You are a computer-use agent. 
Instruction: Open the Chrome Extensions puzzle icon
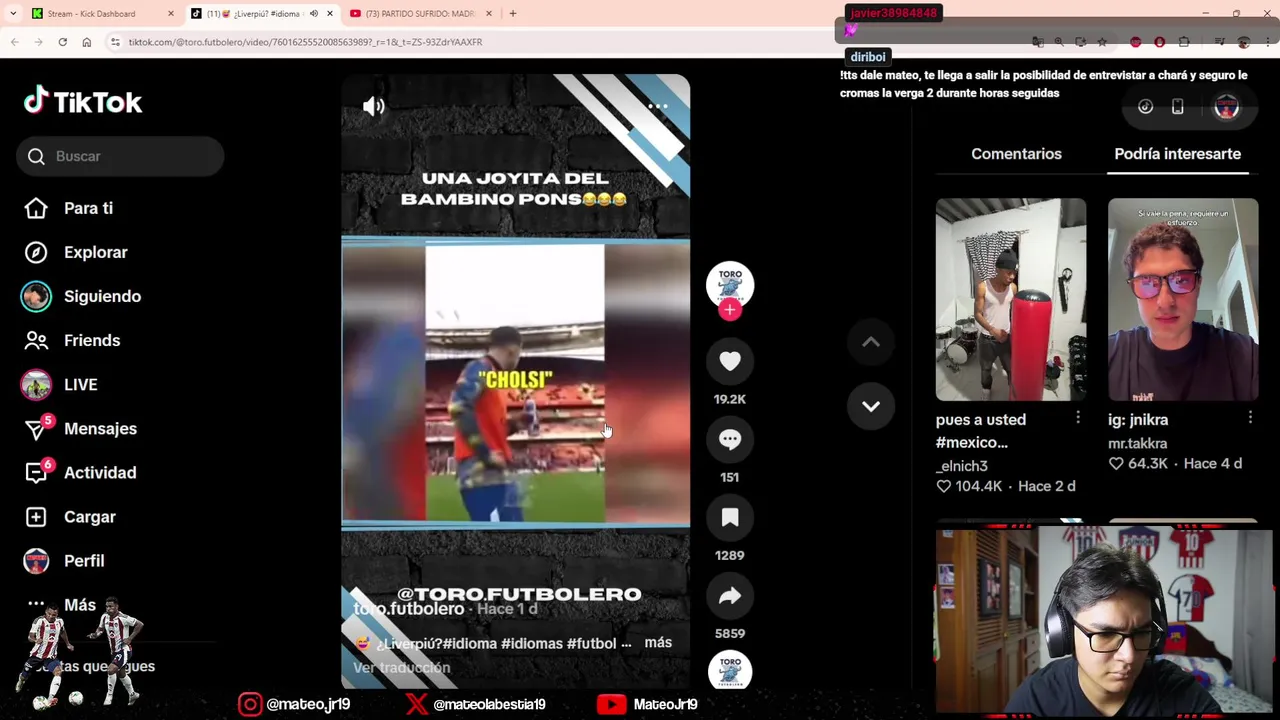tap(1184, 42)
